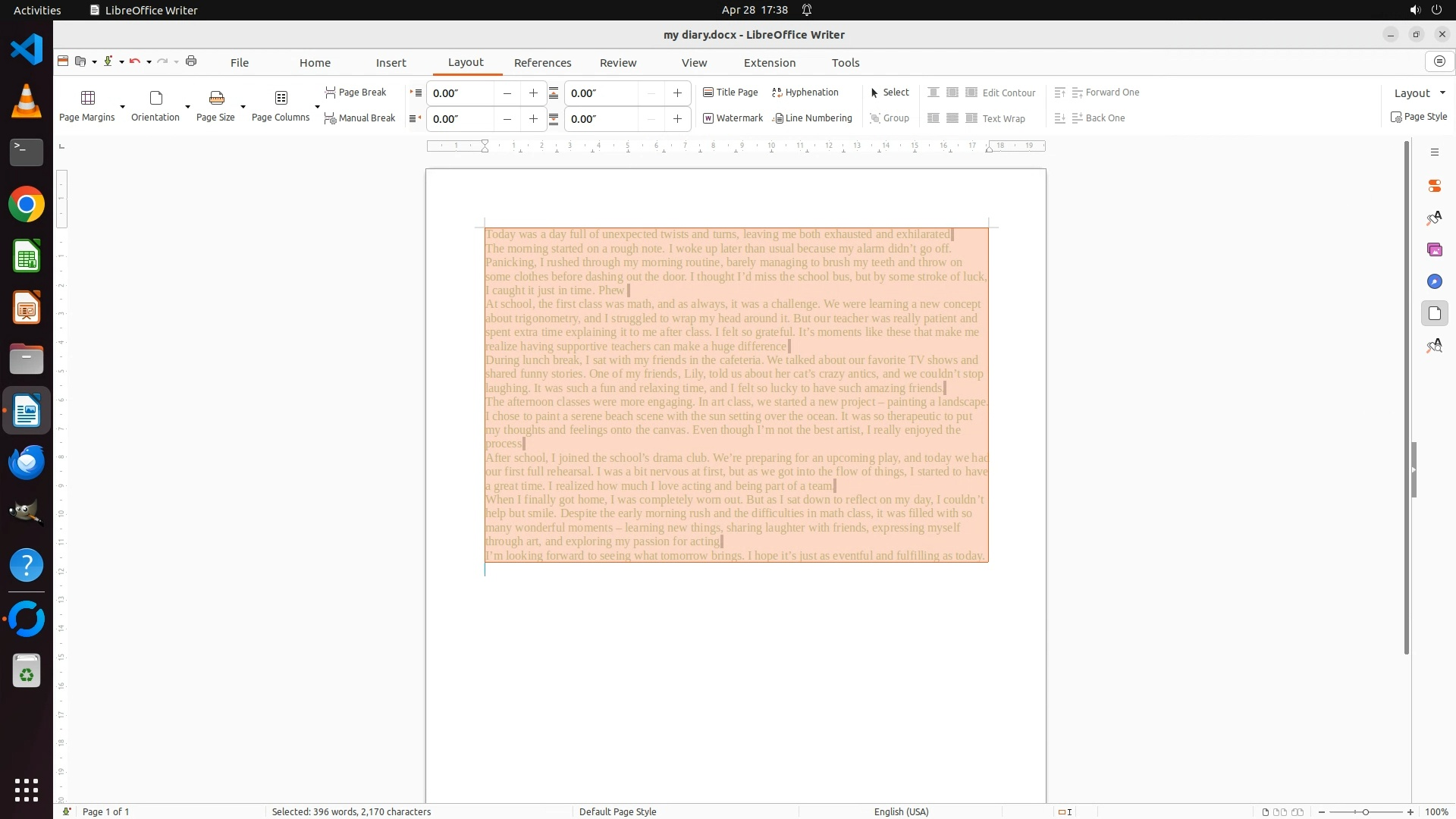Click the Page Margins icon
Viewport: 1456px width, 819px height.
coord(88,98)
